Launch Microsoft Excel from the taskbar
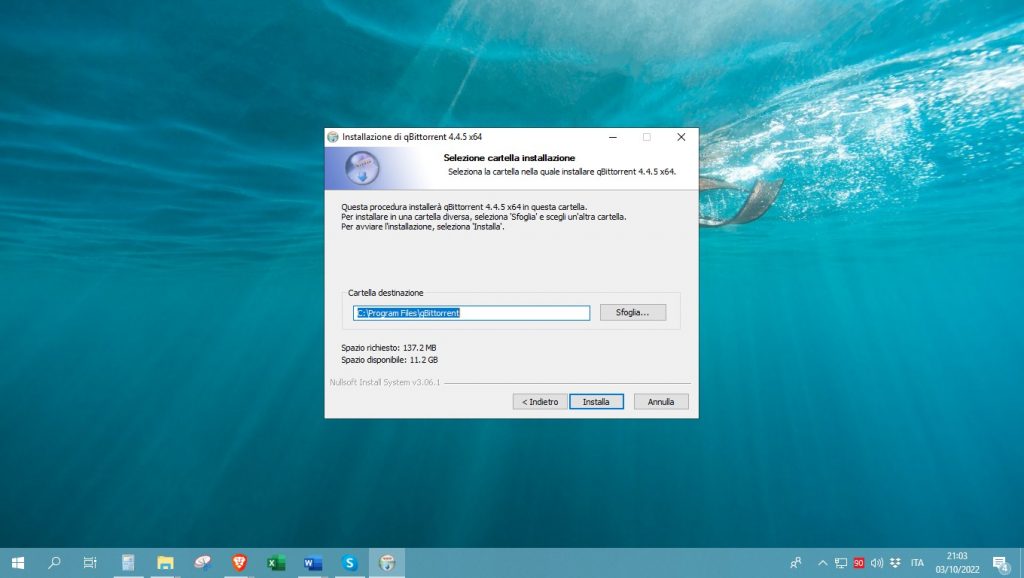 pos(275,563)
